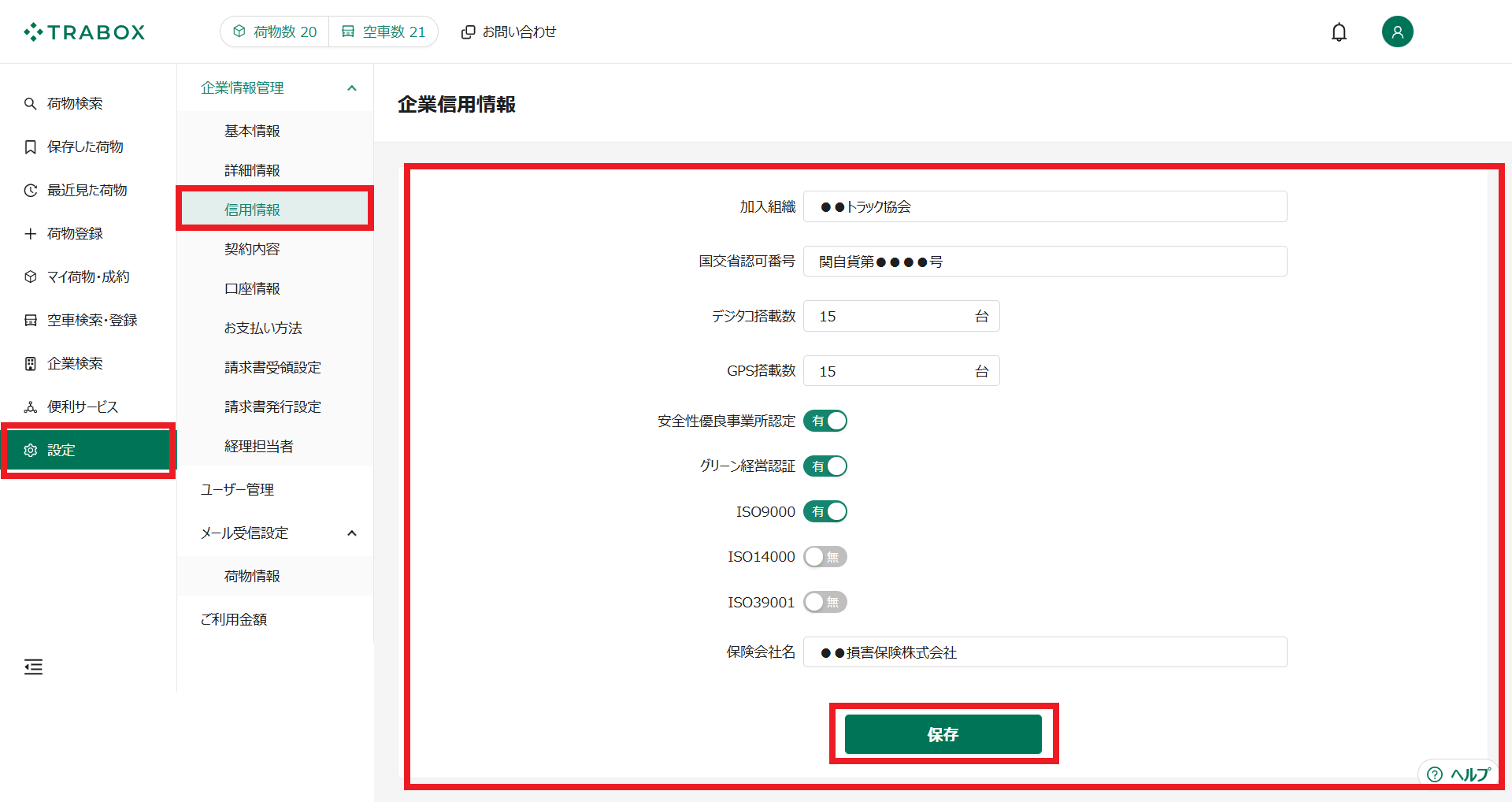Select 信用情報 submenu item

click(x=275, y=210)
